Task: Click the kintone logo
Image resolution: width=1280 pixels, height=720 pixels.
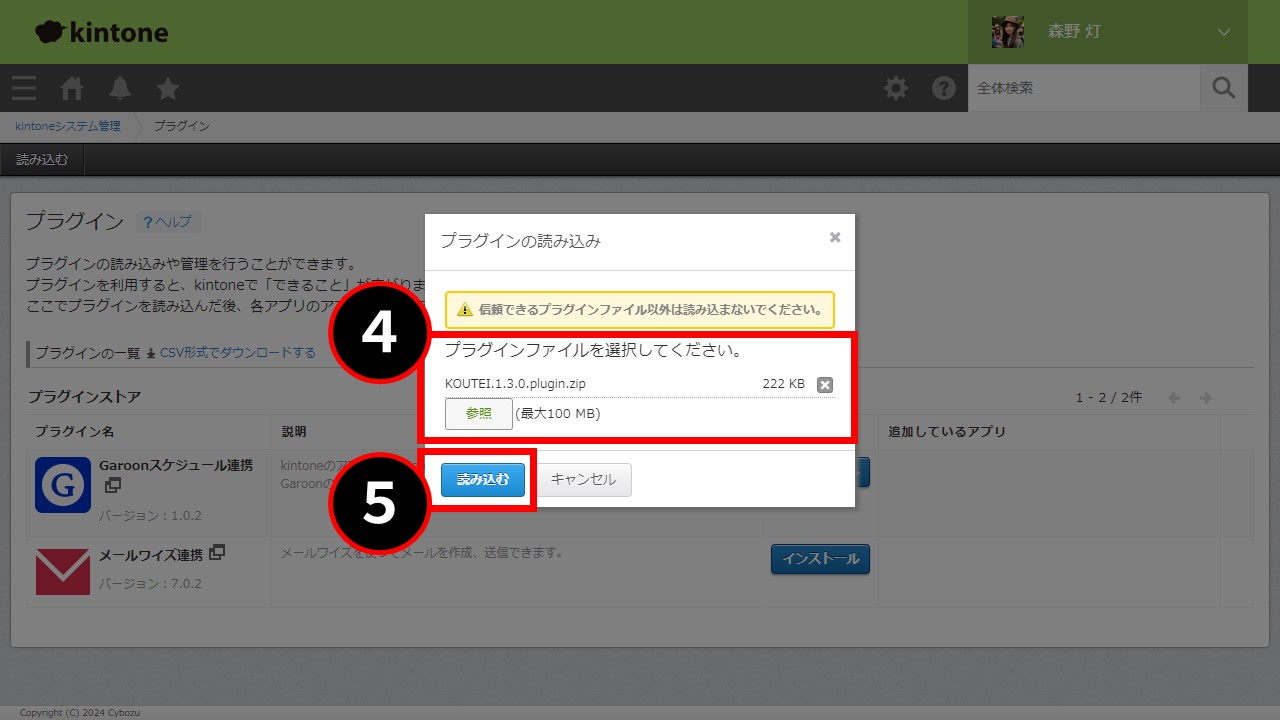Action: (x=102, y=32)
